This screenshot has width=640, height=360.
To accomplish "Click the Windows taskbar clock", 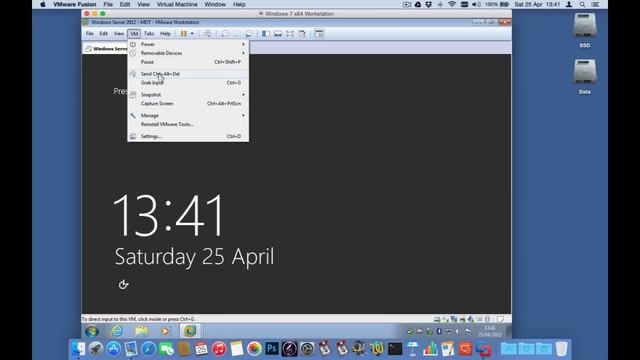I will [x=489, y=331].
